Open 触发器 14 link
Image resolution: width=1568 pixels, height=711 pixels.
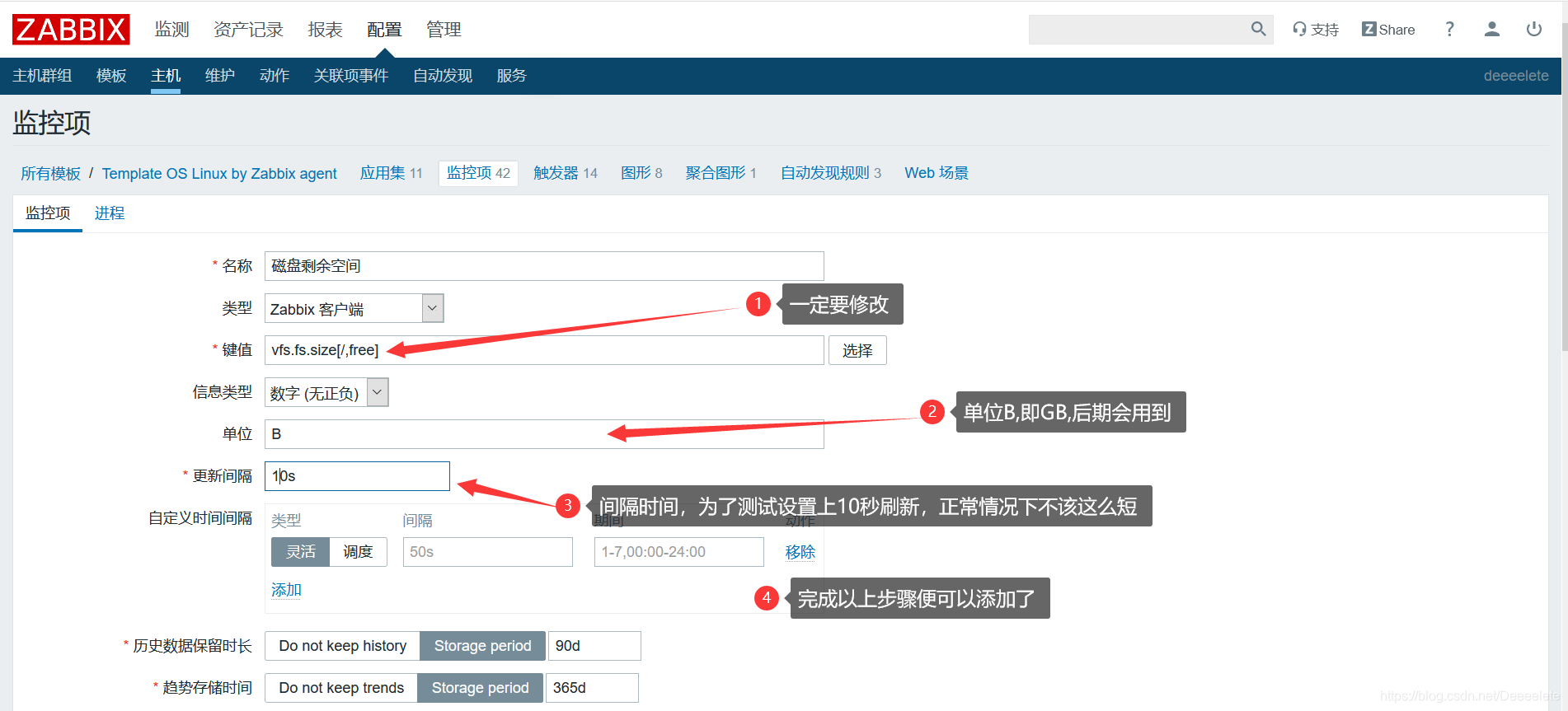566,173
